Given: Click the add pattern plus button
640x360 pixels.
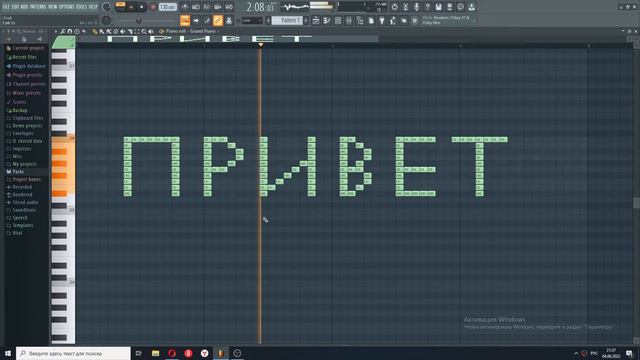Looking at the screenshot, I should [307, 20].
